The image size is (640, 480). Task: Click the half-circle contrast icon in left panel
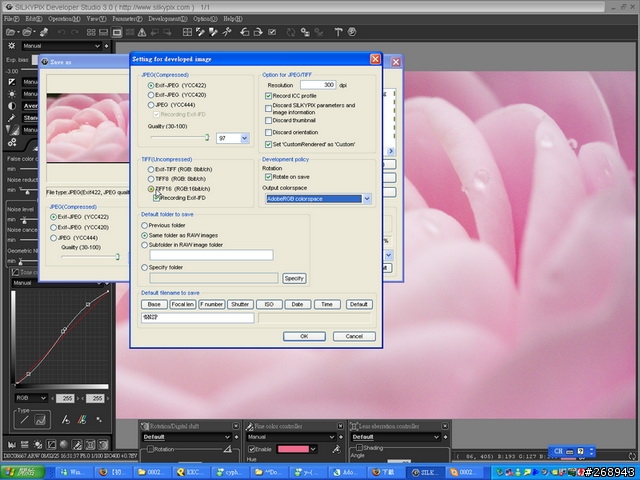12,106
